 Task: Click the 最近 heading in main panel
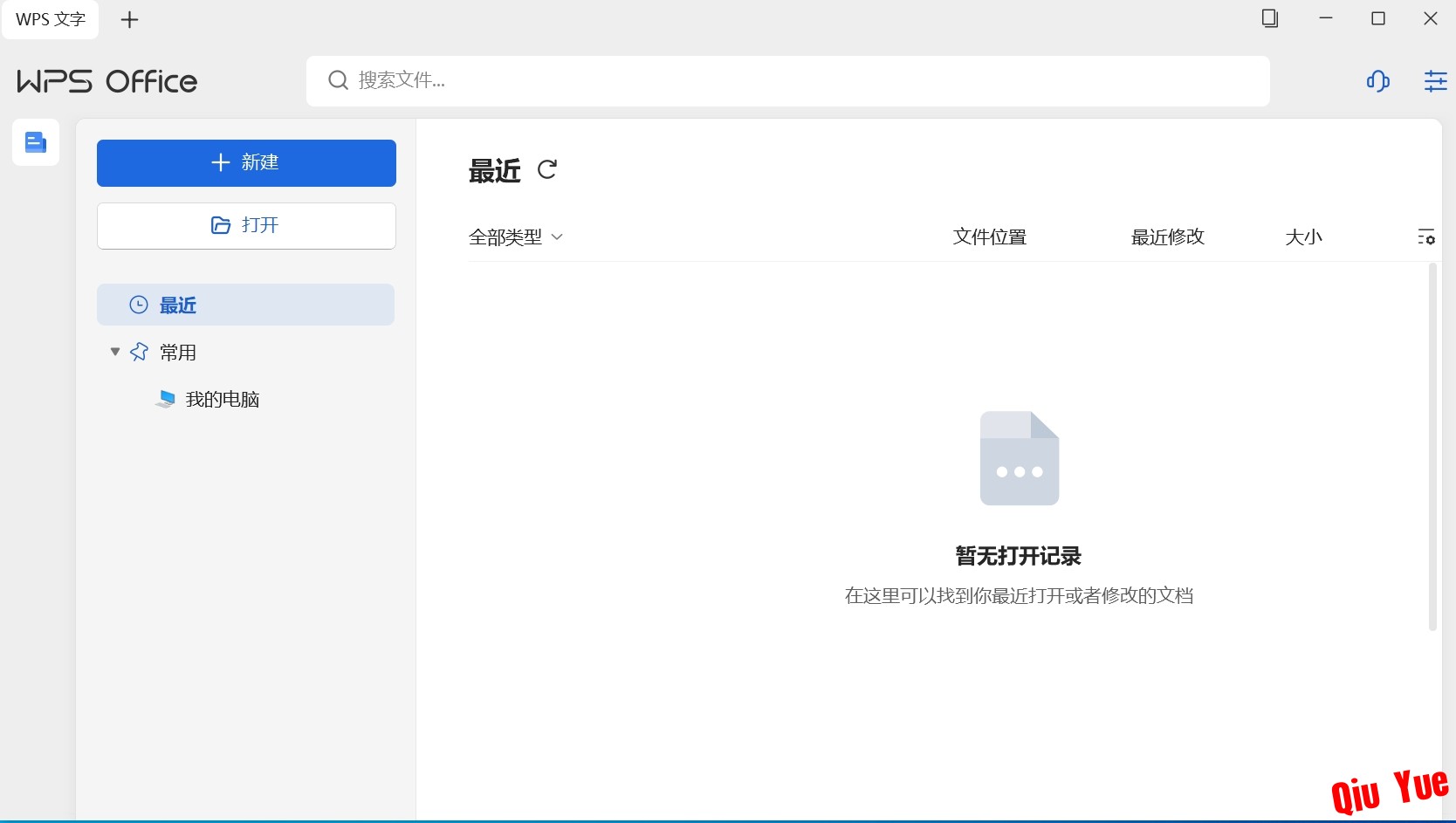click(494, 170)
